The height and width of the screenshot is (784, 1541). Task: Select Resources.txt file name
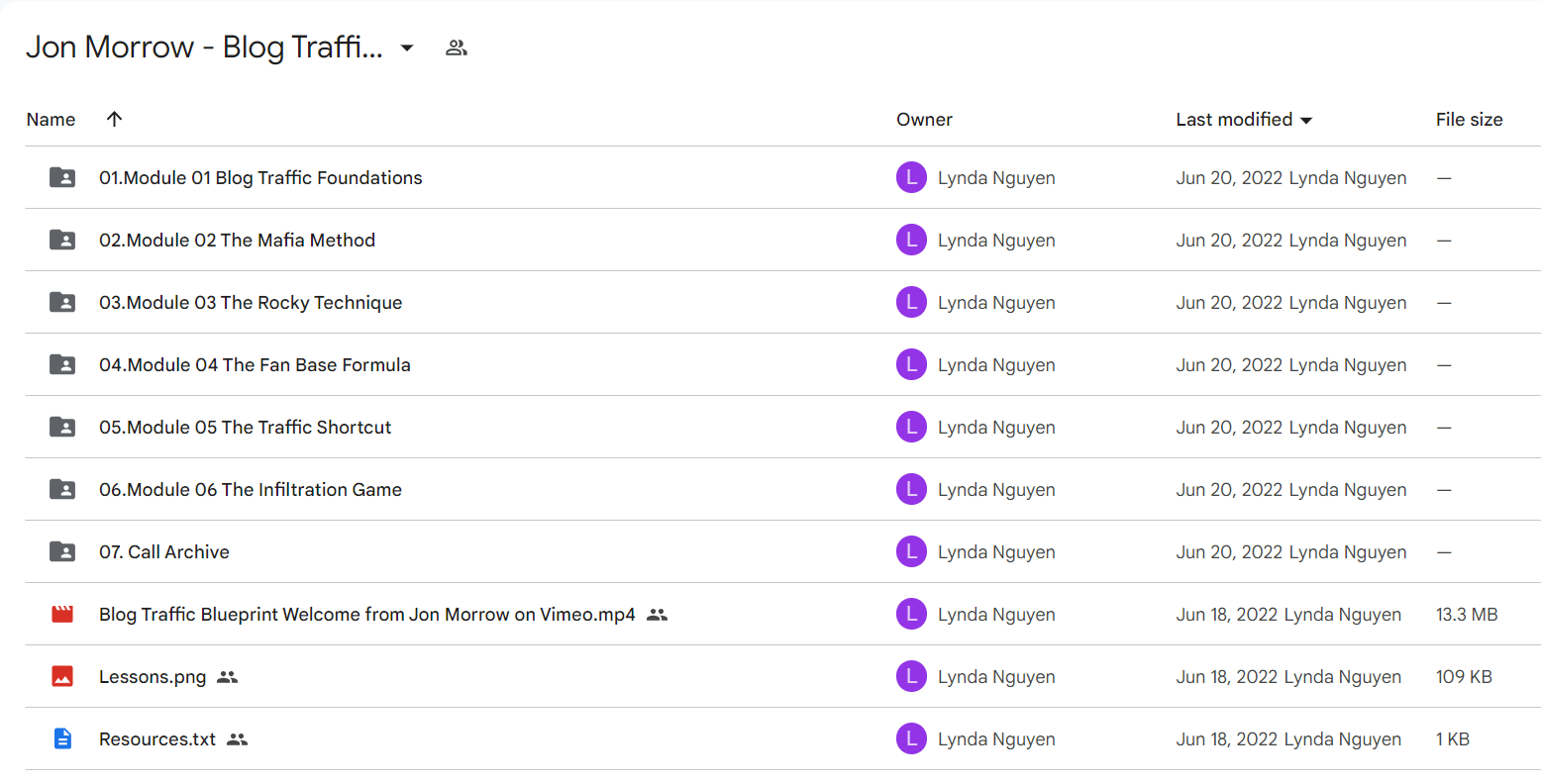click(157, 738)
